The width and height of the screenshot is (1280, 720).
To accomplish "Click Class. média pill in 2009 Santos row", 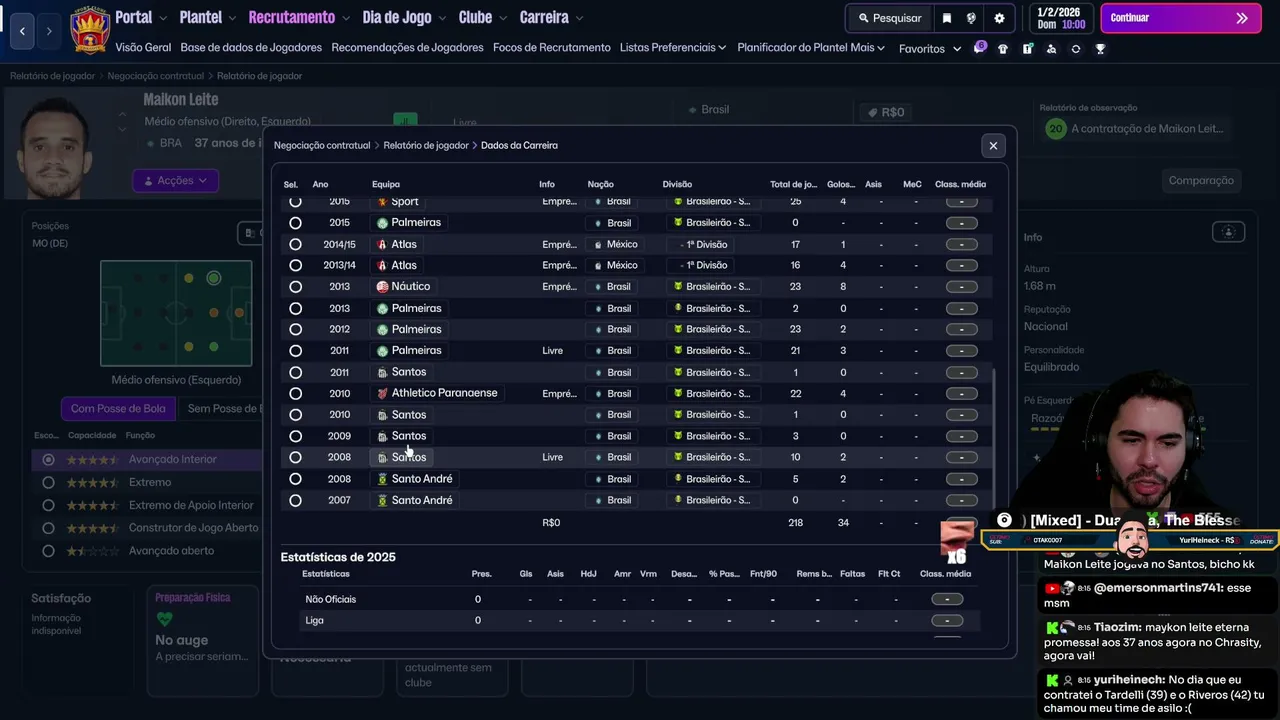I will click(961, 436).
